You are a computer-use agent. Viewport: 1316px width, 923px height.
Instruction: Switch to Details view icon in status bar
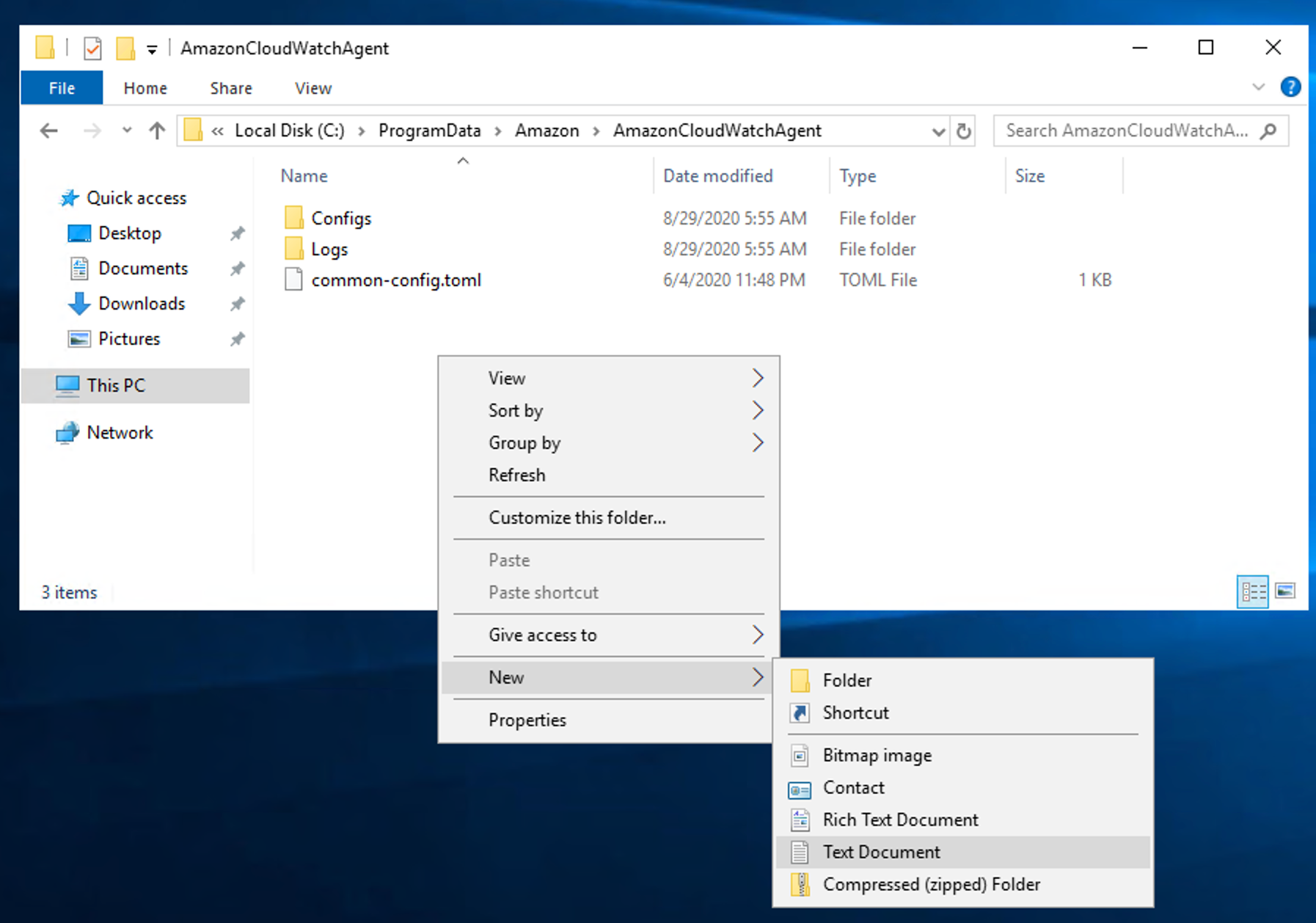(x=1253, y=591)
